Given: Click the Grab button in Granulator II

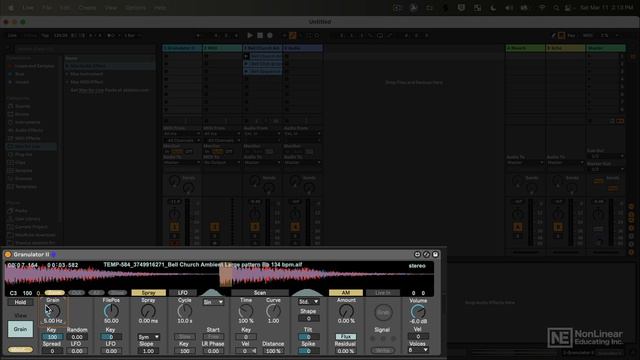Looking at the screenshot, I should tap(382, 313).
